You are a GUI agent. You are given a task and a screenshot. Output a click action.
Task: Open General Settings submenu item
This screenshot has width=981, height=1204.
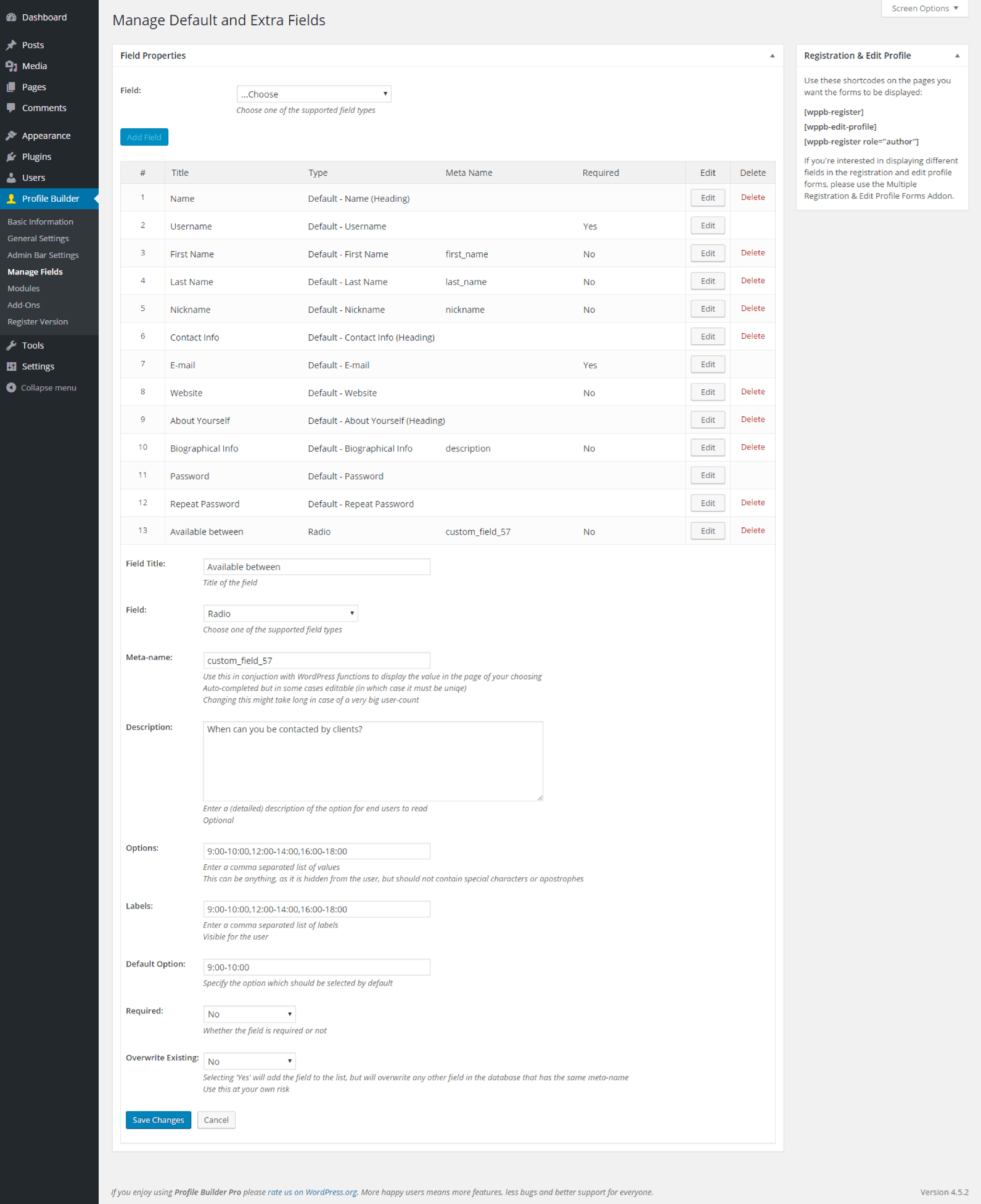click(38, 238)
